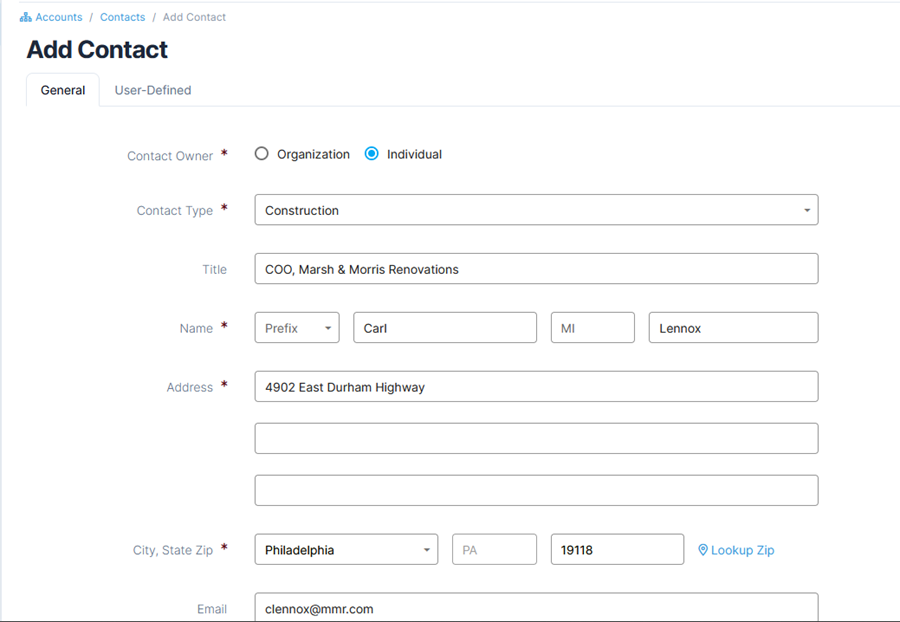The image size is (900, 622).
Task: Click the last name field containing Lennox
Action: (x=733, y=328)
